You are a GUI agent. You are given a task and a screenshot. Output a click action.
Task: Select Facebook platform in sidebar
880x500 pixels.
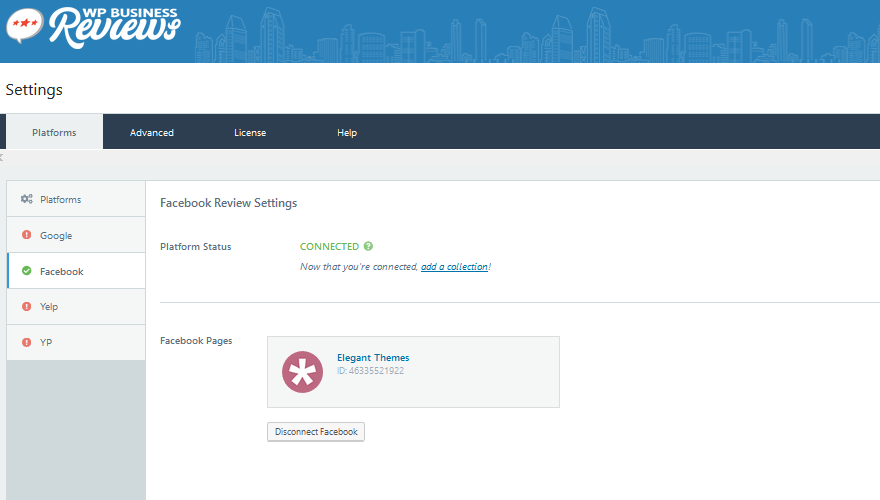coord(76,270)
